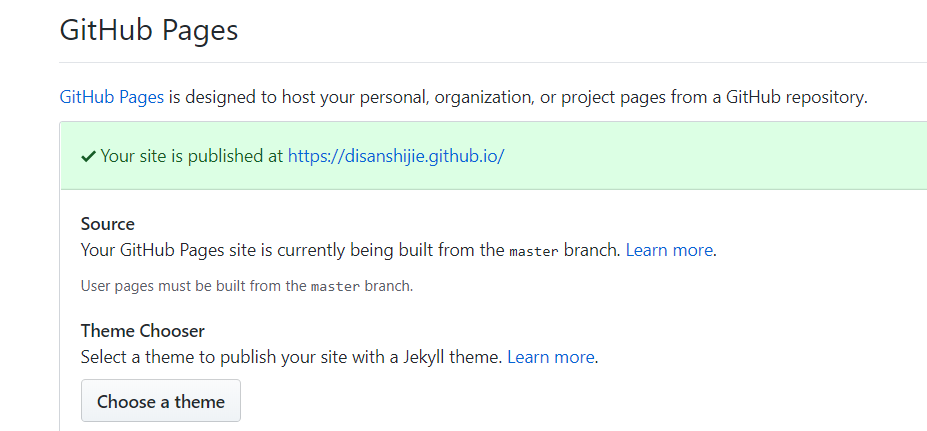
Task: Click 'Select a theme to publish your site' text
Action: pos(292,357)
